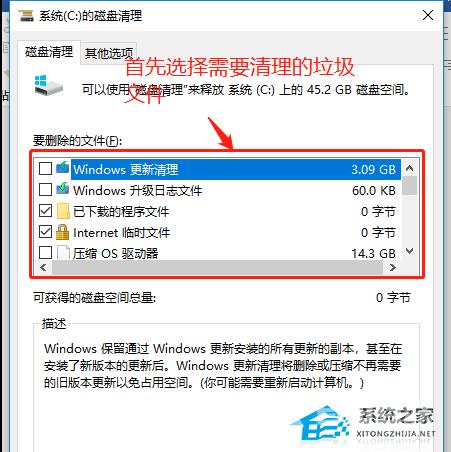Click the Windows Update Cleanup item icon
Viewport: 451px width, 452px height.
point(63,168)
